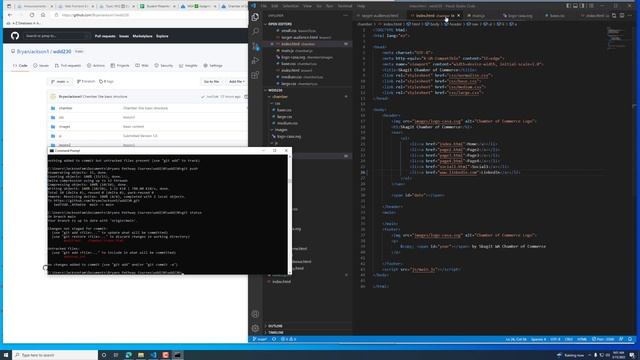
Task: Click Explore link in GitHub header
Action: (162, 36)
